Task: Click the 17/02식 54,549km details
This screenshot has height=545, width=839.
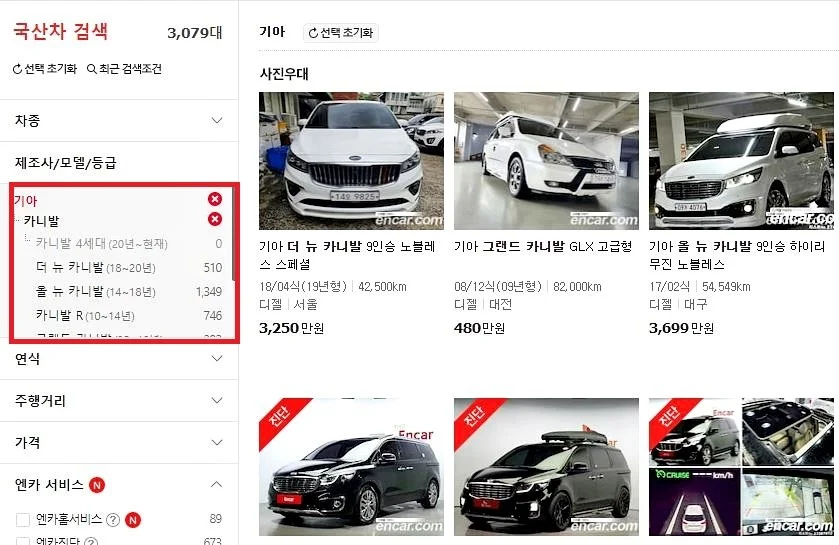Action: coord(700,287)
